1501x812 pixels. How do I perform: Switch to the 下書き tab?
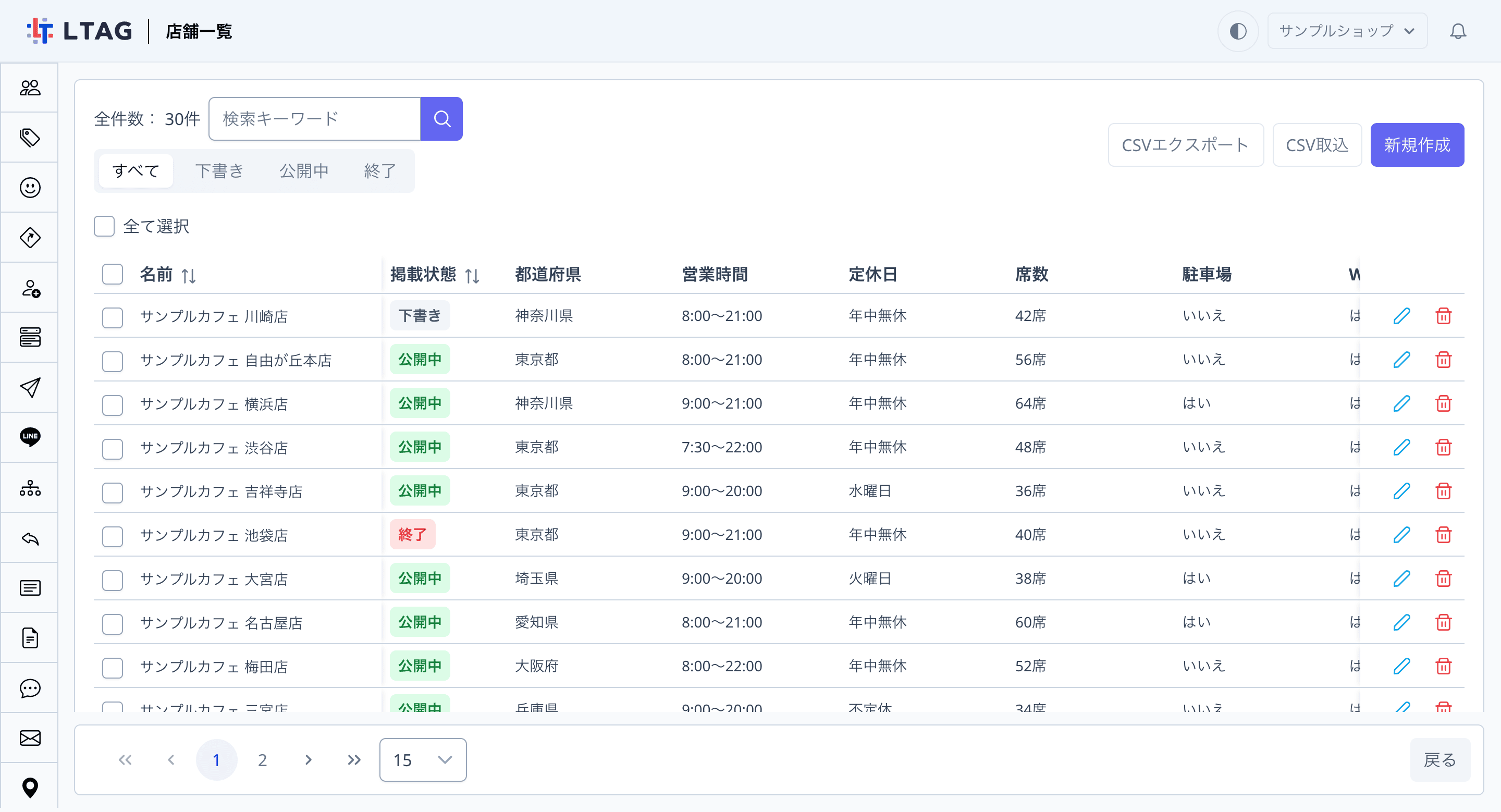click(x=219, y=170)
